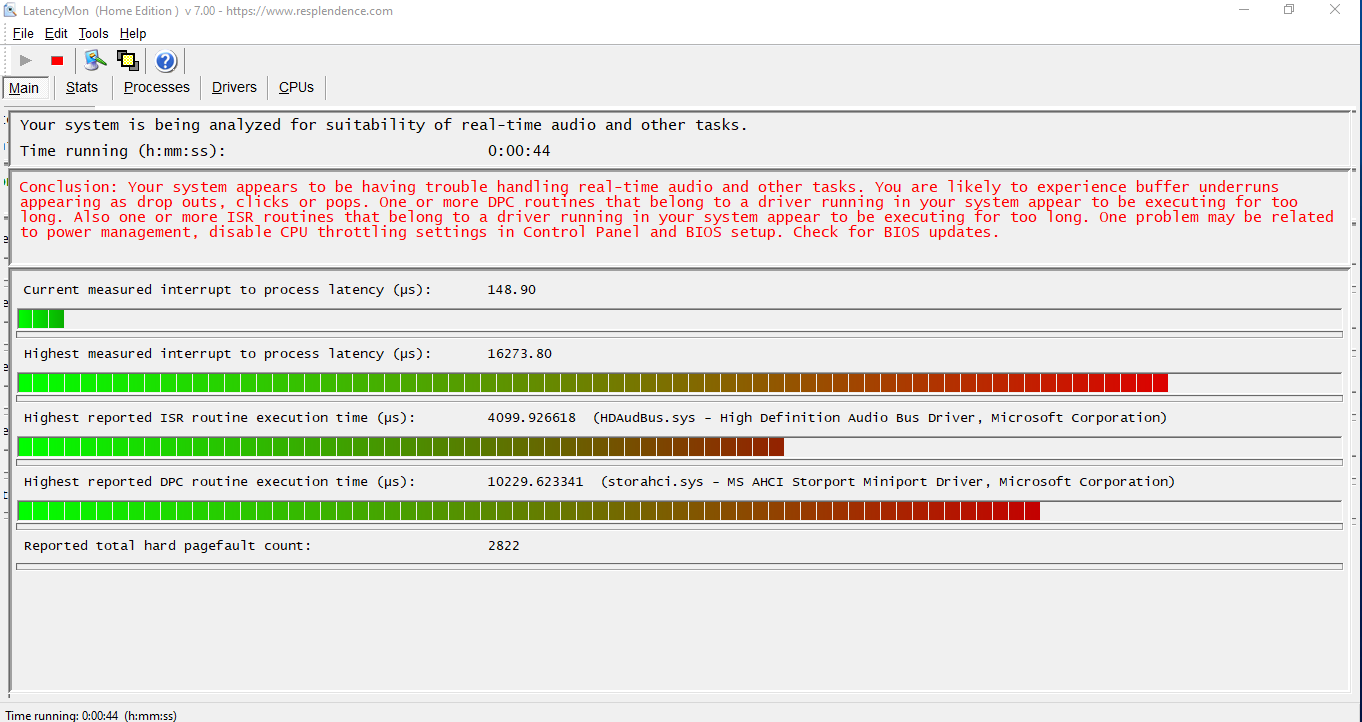This screenshot has height=722, width=1362.
Task: Select the ISR time value 4099.926618
Action: [532, 418]
